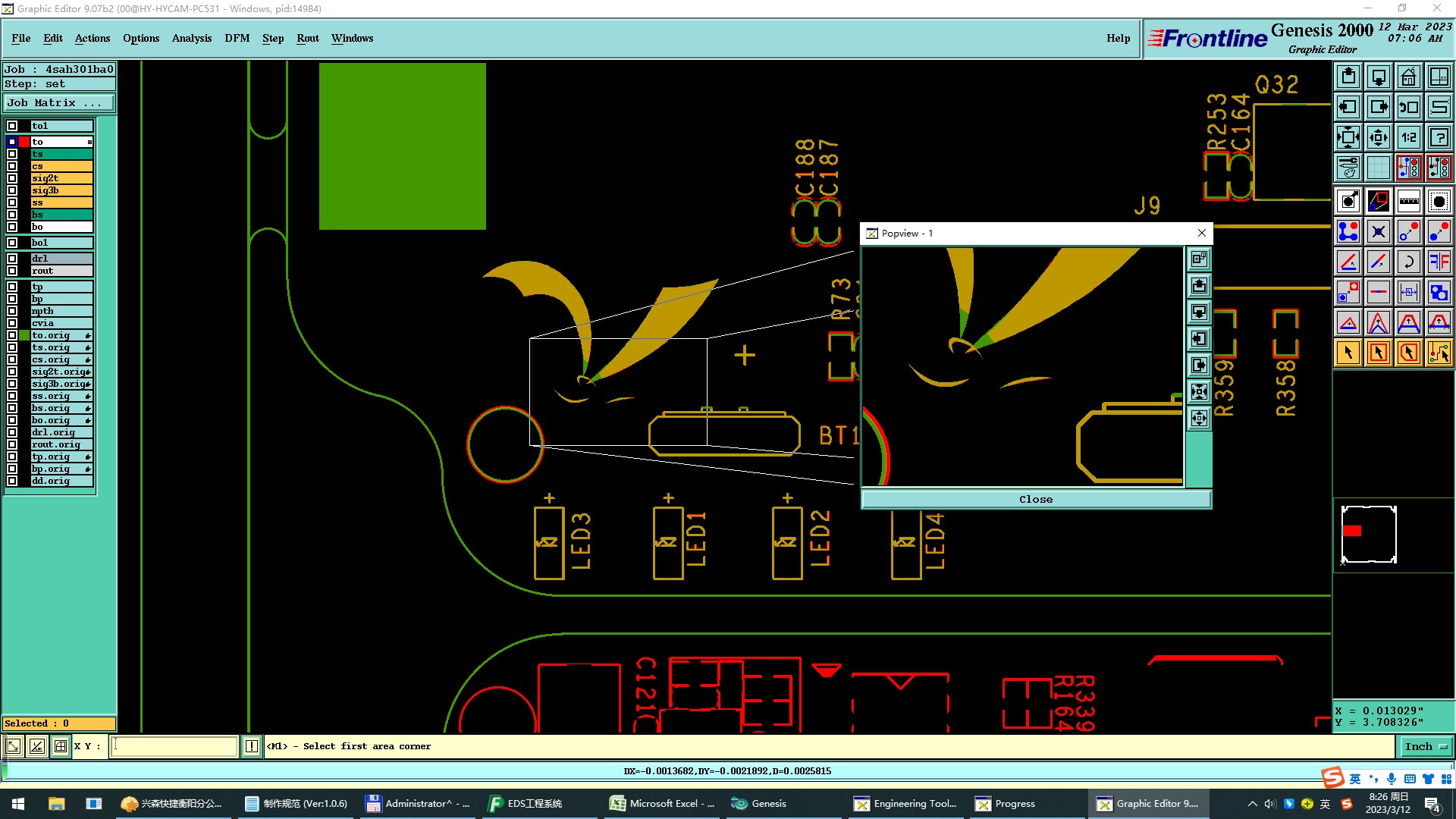Click the XY coordinate input field
The width and height of the screenshot is (1456, 819).
(174, 746)
